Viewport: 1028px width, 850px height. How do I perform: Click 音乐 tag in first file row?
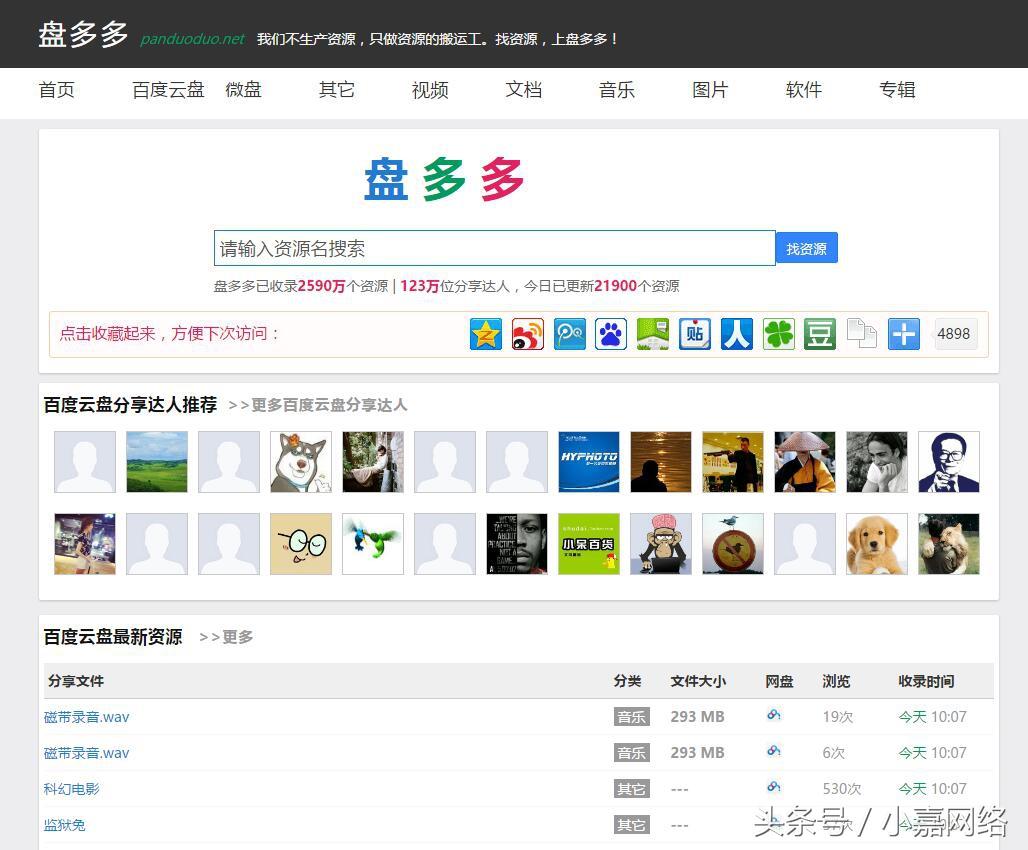point(632,717)
